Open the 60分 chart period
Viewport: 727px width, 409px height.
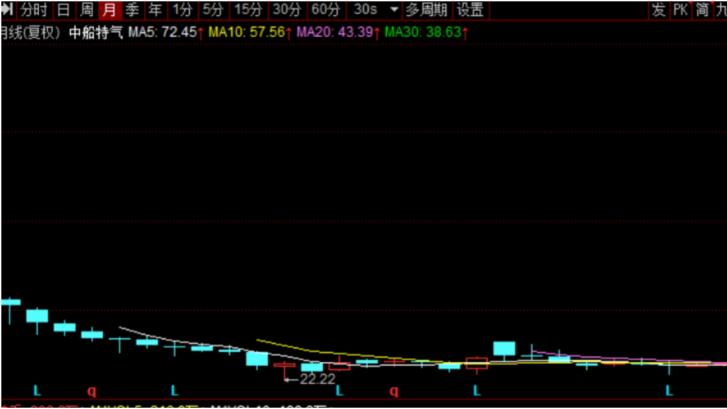pyautogui.click(x=325, y=10)
